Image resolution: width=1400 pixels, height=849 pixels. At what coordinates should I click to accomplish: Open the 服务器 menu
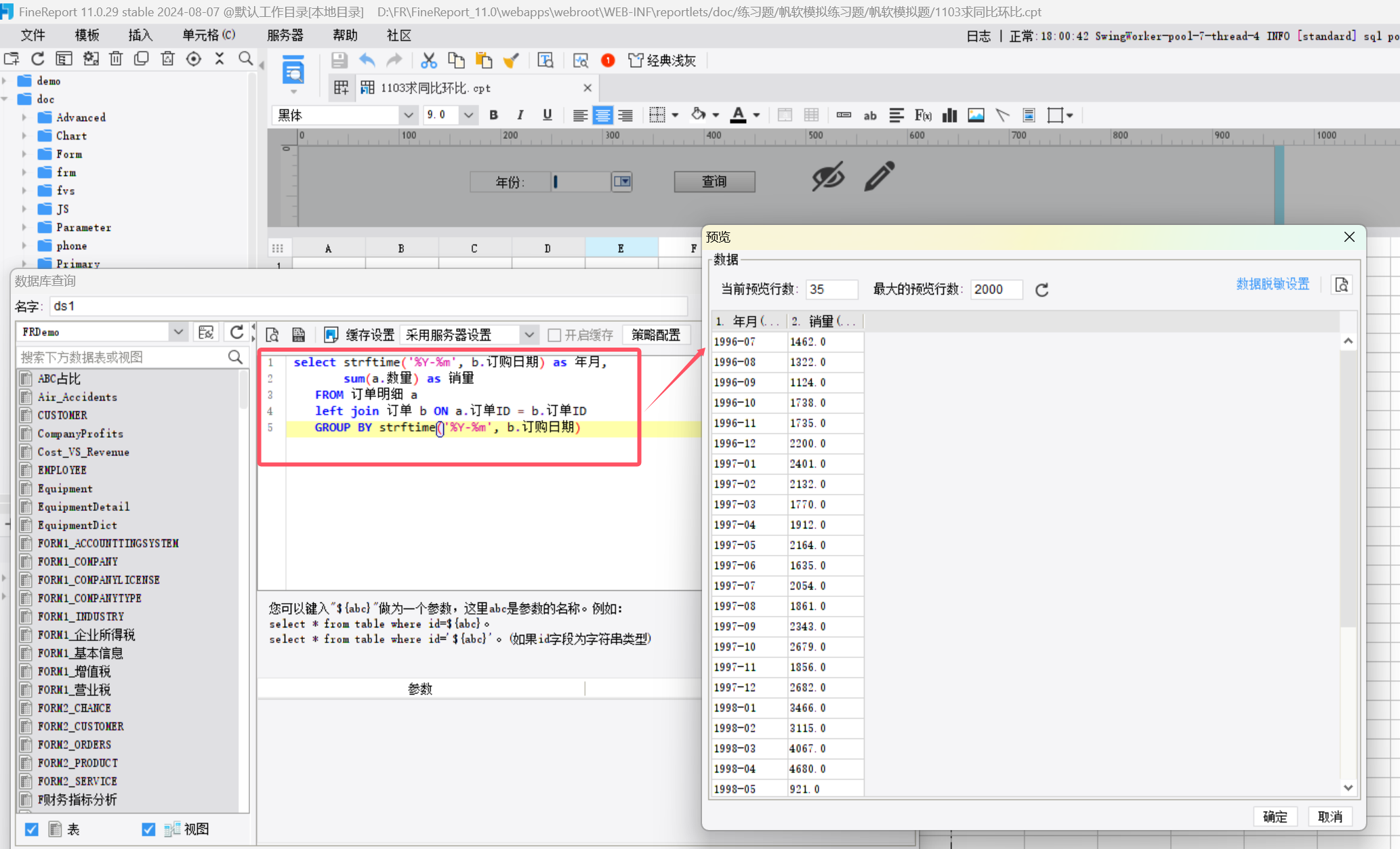285,35
